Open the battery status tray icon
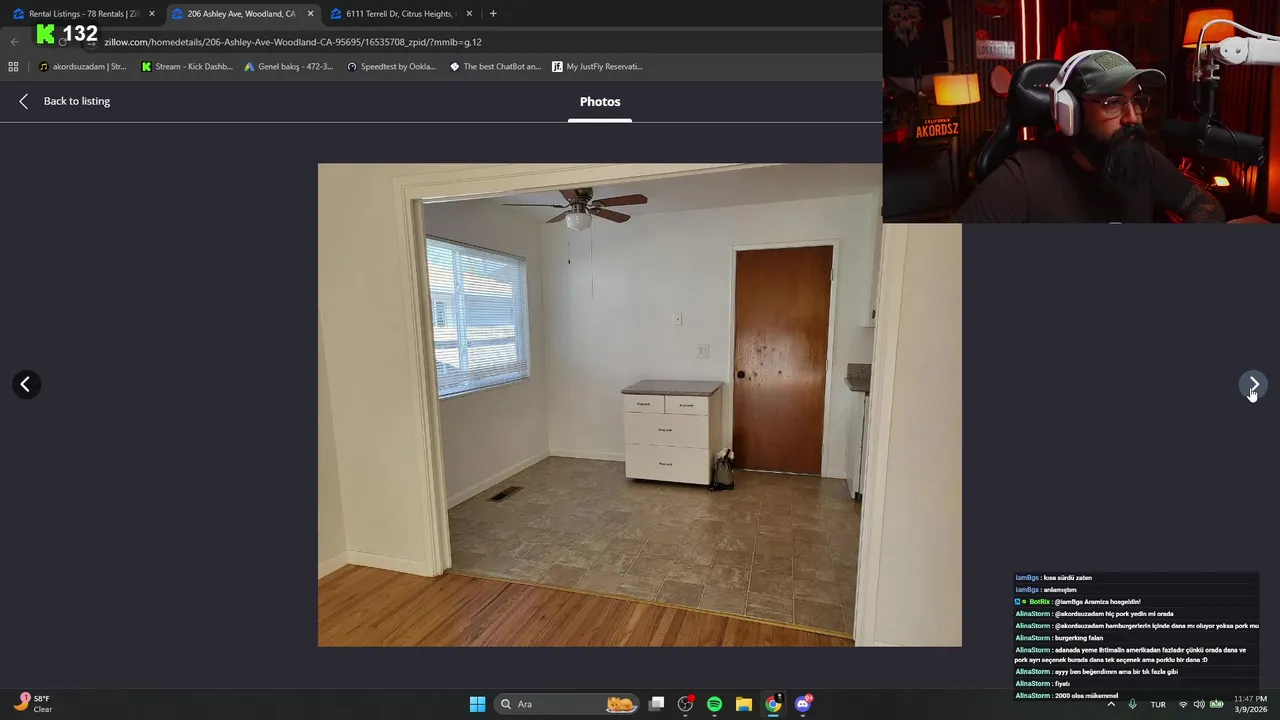Screen dimensions: 1280x720 (1216, 704)
